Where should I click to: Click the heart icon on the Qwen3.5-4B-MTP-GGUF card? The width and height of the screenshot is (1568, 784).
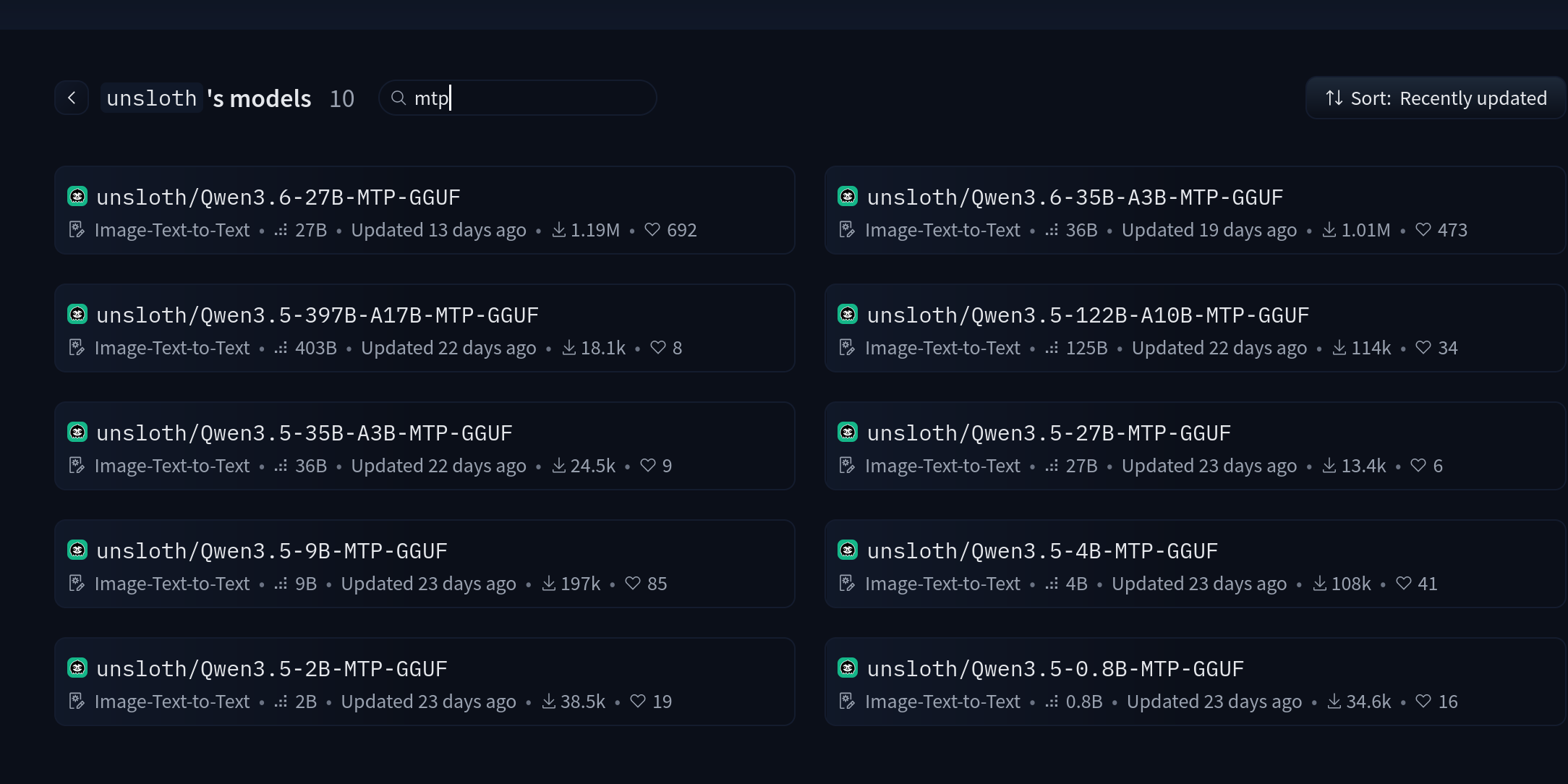pos(1403,583)
